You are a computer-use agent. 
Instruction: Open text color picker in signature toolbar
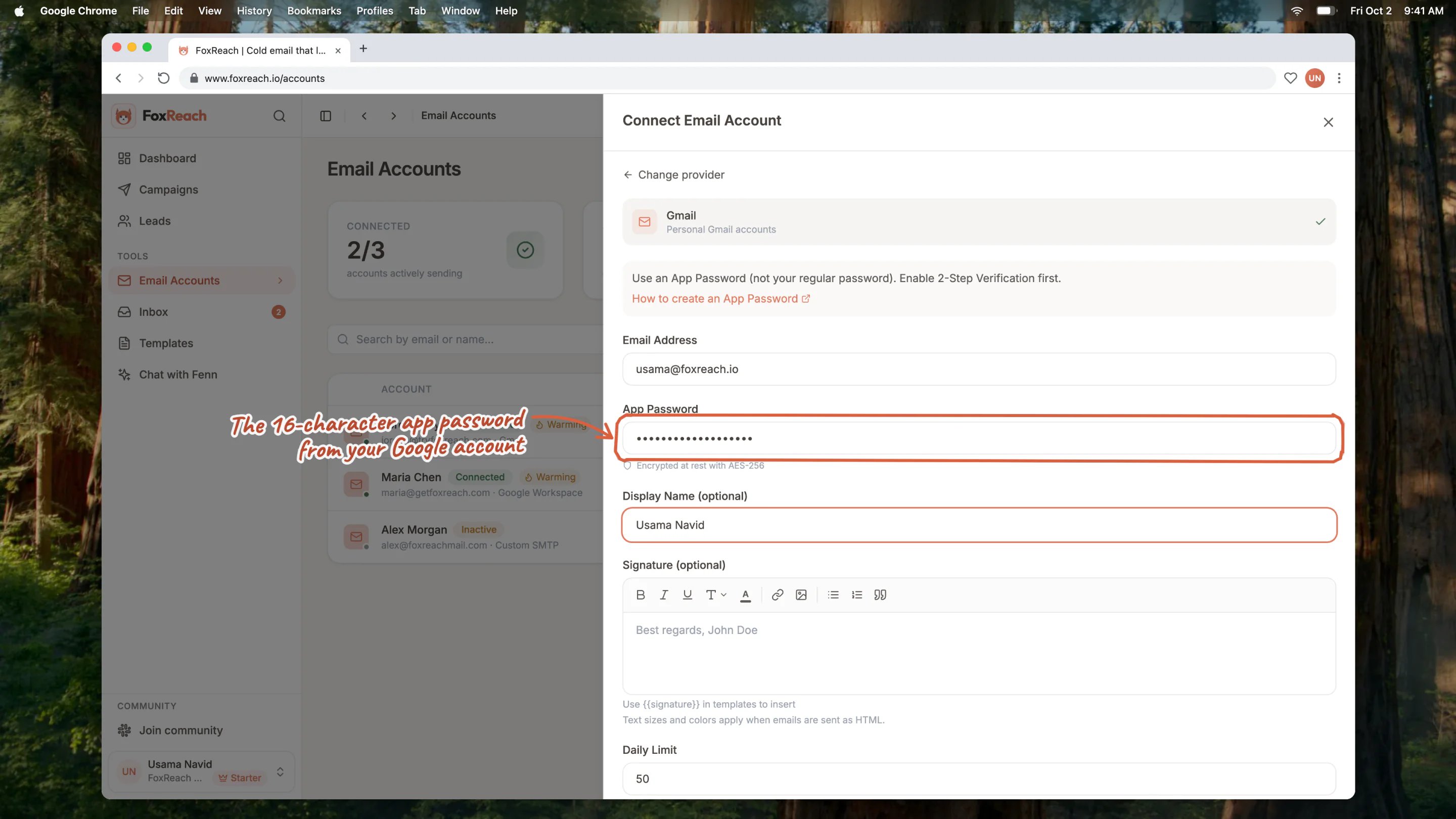pos(746,595)
